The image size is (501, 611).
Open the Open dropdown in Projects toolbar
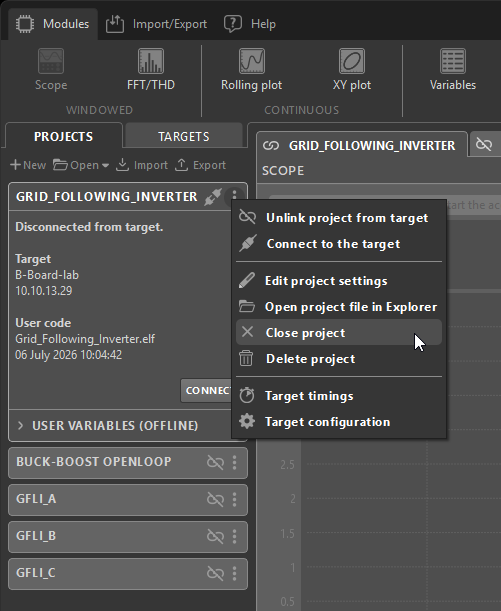coord(81,165)
